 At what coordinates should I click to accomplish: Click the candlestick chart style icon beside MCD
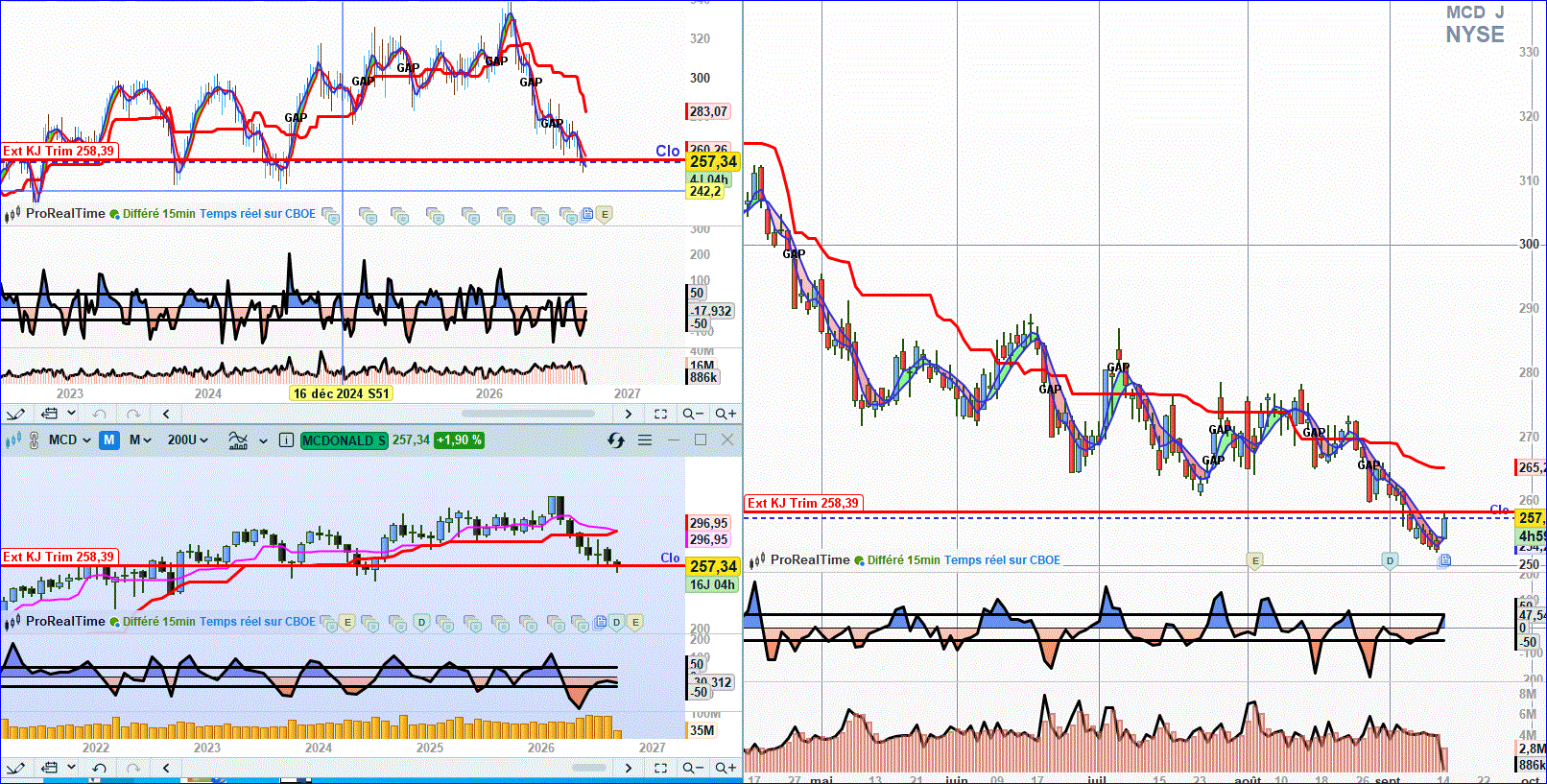coord(12,440)
